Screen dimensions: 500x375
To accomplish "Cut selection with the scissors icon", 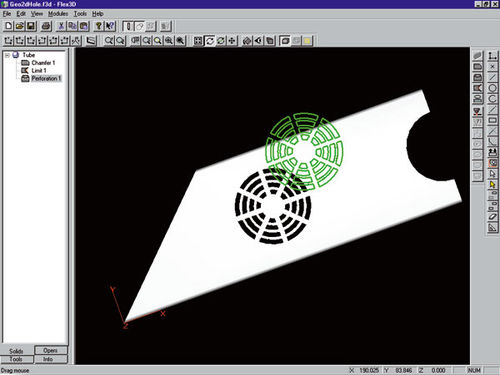I will click(x=61, y=26).
